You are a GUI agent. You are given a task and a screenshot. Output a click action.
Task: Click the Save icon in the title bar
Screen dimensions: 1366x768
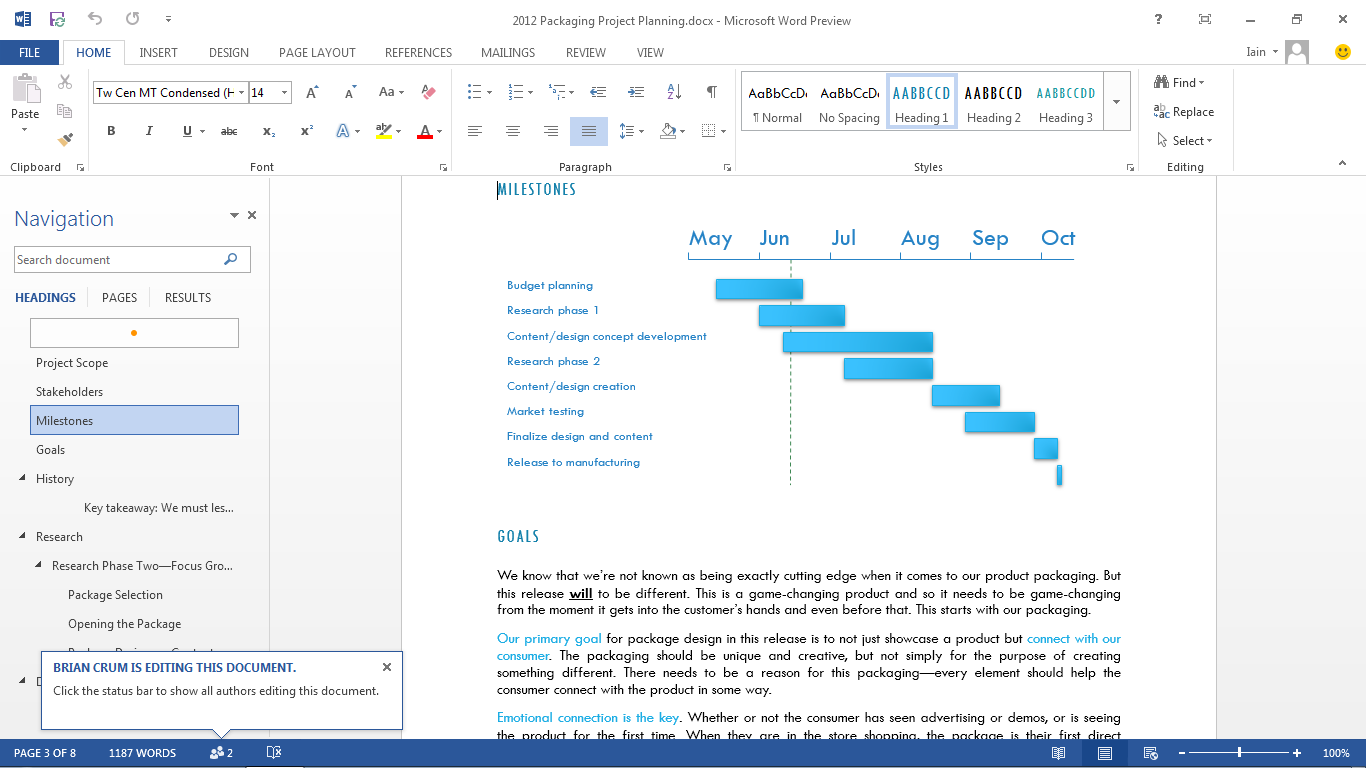point(57,19)
